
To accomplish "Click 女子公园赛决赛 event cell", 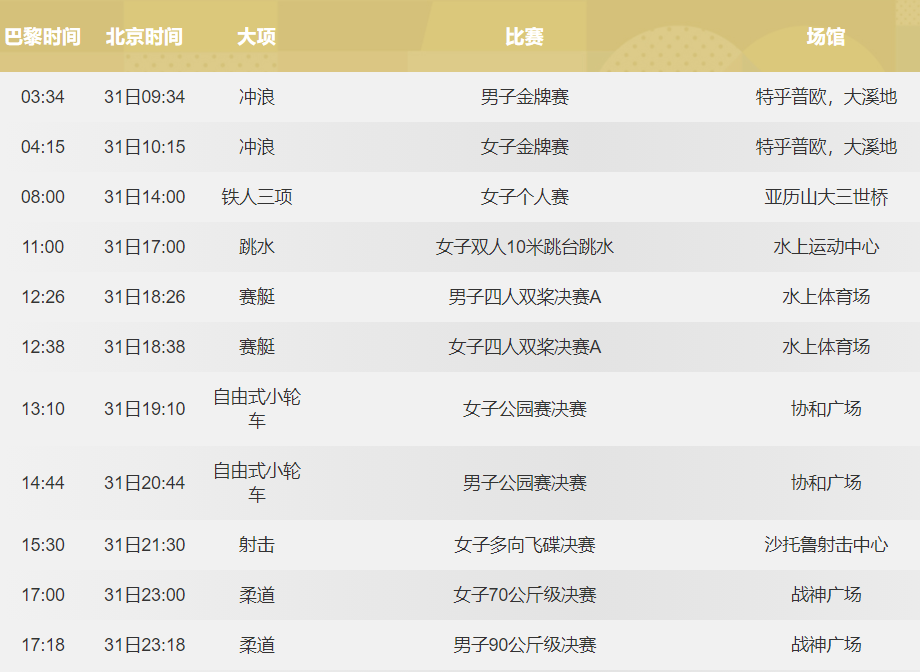I will pos(525,408).
